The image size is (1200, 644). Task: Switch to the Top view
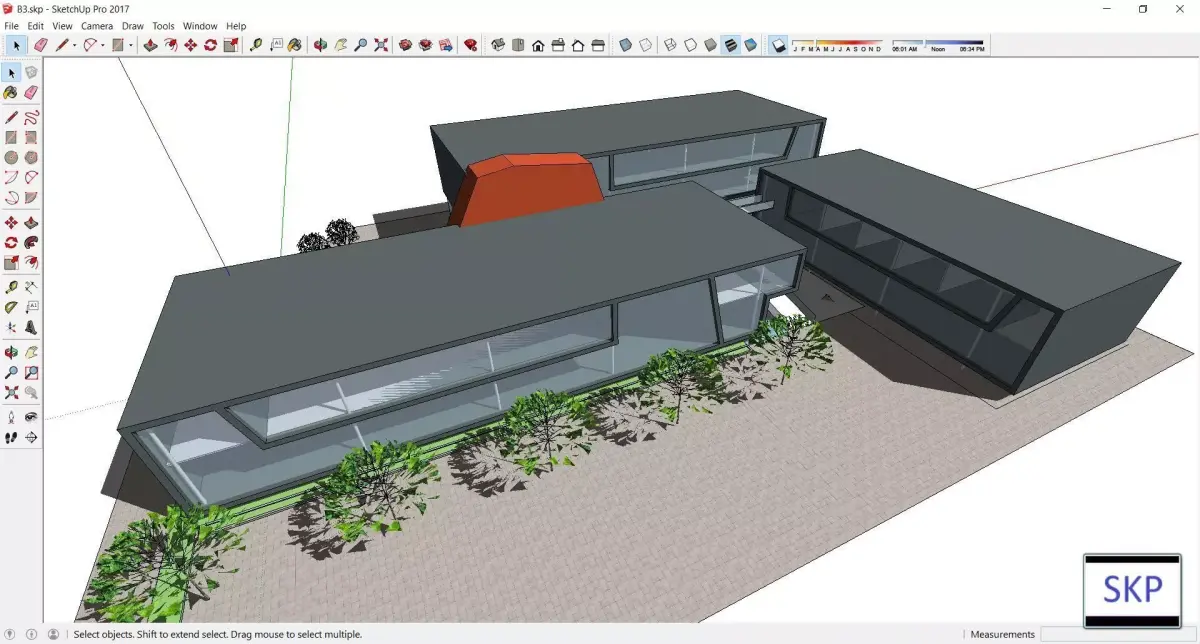(x=518, y=45)
